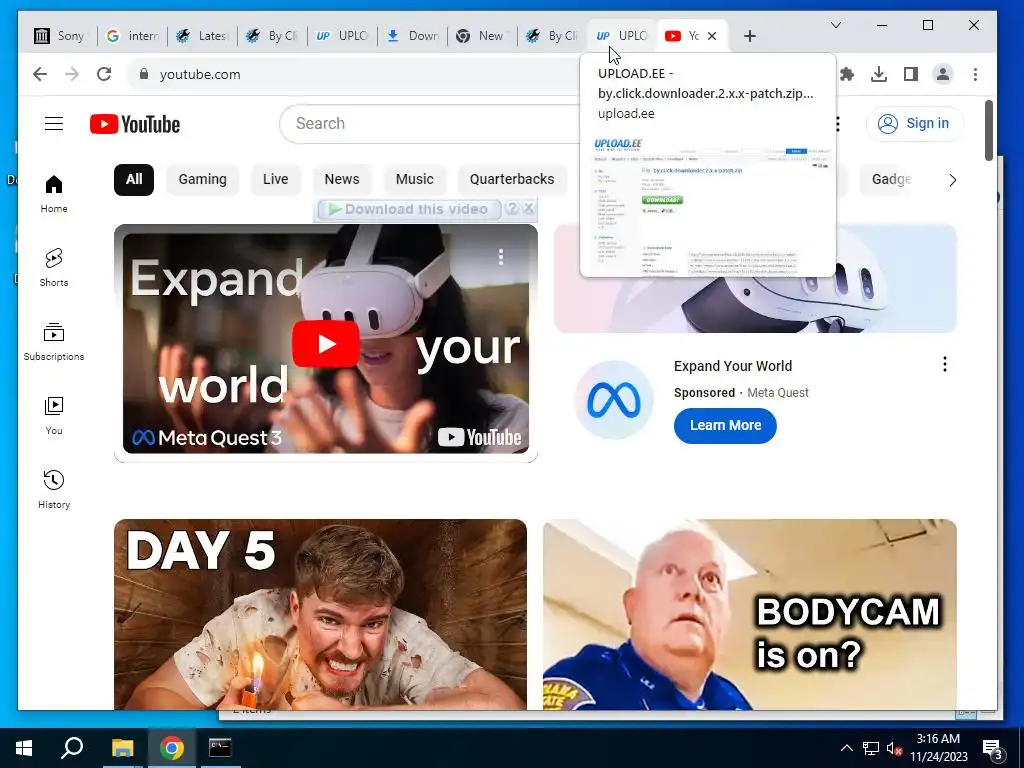1024x768 pixels.
Task: Open the Expand Your World title link
Action: click(733, 366)
